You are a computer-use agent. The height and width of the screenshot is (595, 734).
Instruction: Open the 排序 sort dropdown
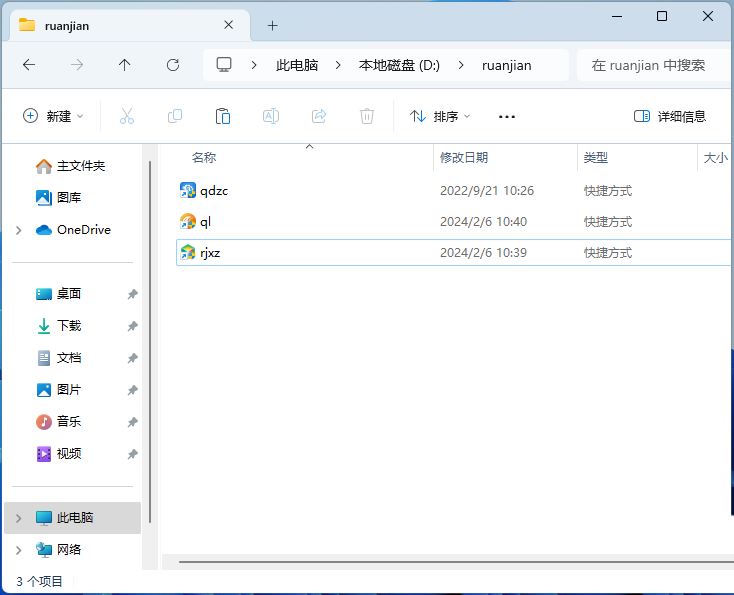440,116
